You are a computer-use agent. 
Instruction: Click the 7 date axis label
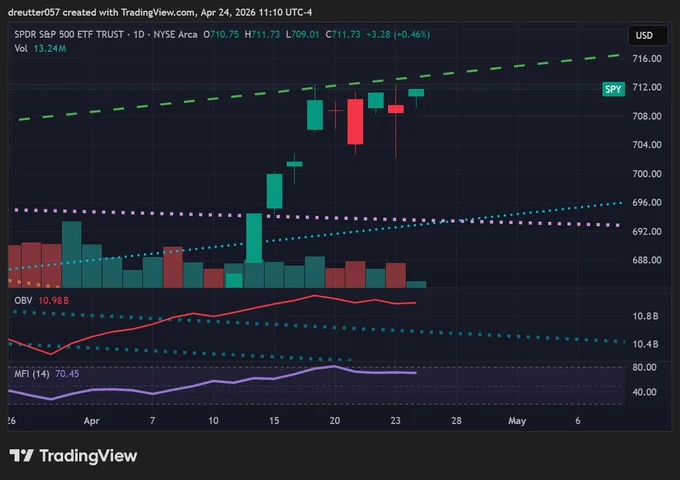pos(152,421)
